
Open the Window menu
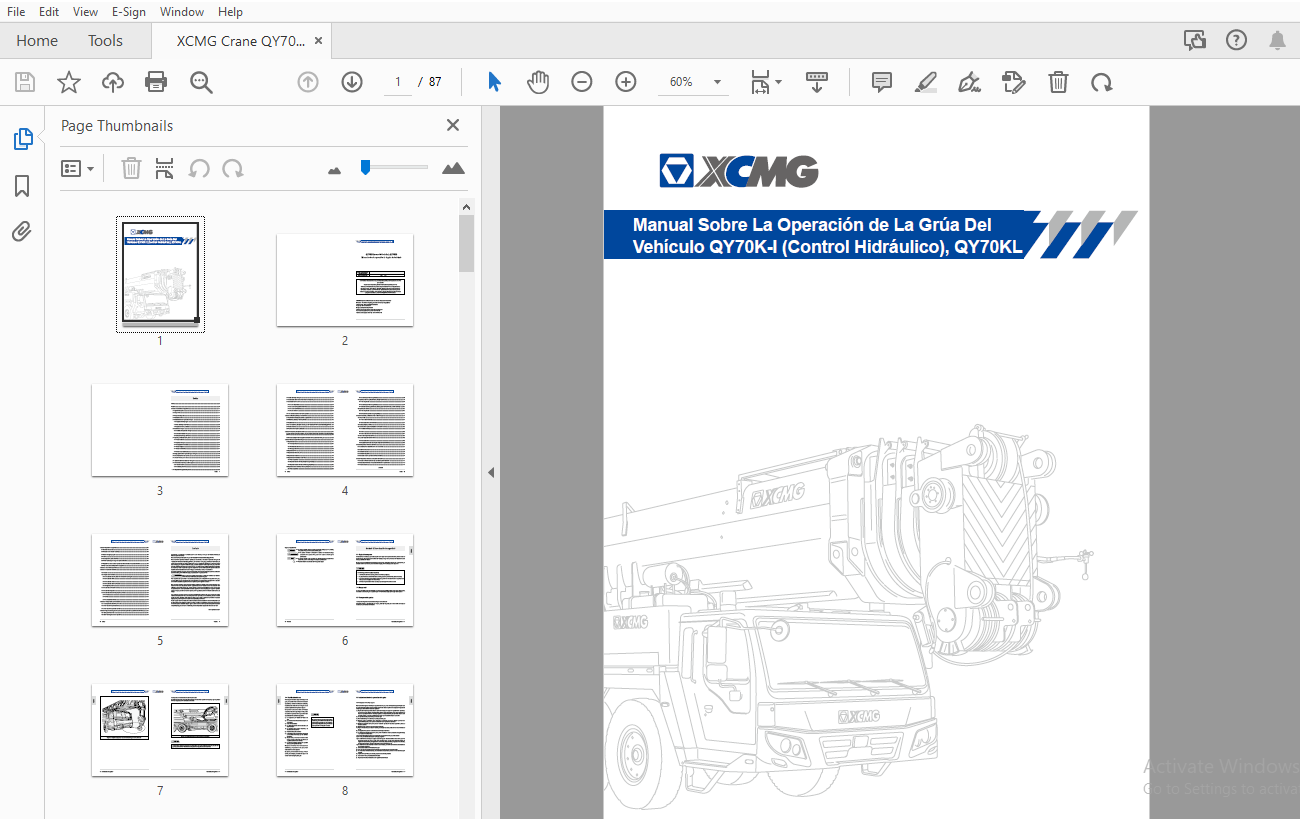click(181, 12)
